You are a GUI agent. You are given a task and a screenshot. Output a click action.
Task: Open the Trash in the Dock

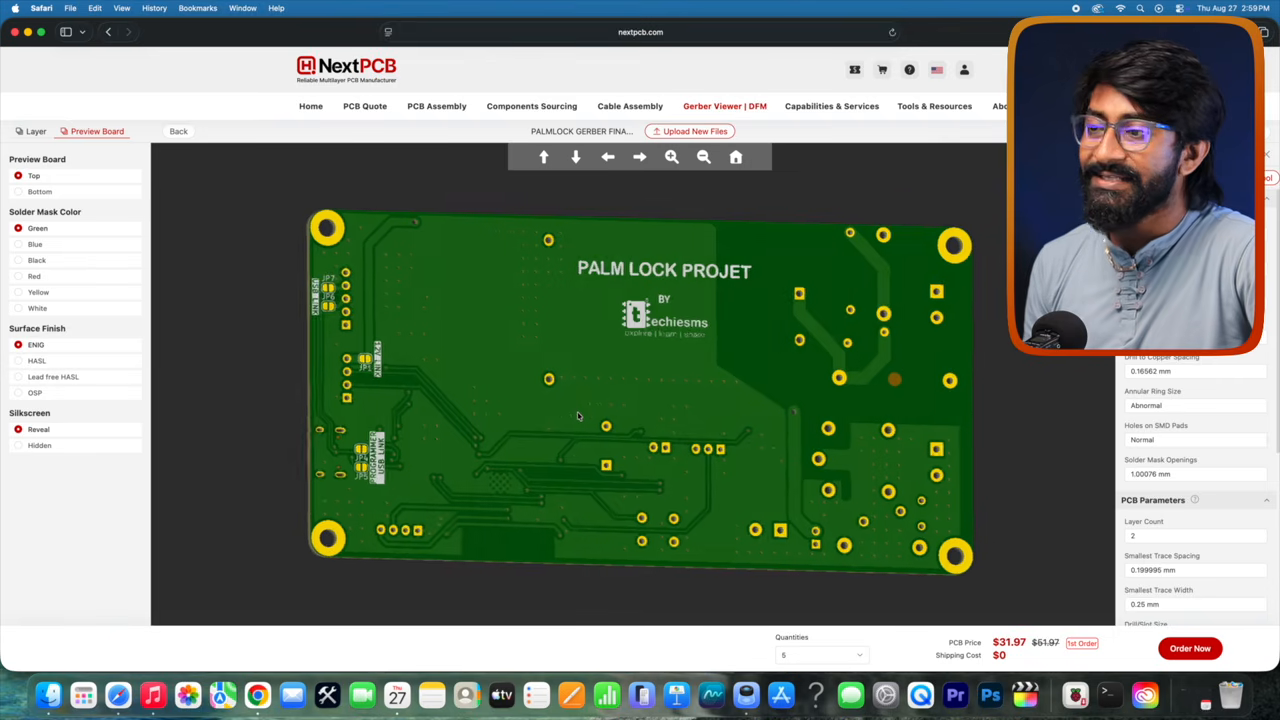pos(1230,695)
